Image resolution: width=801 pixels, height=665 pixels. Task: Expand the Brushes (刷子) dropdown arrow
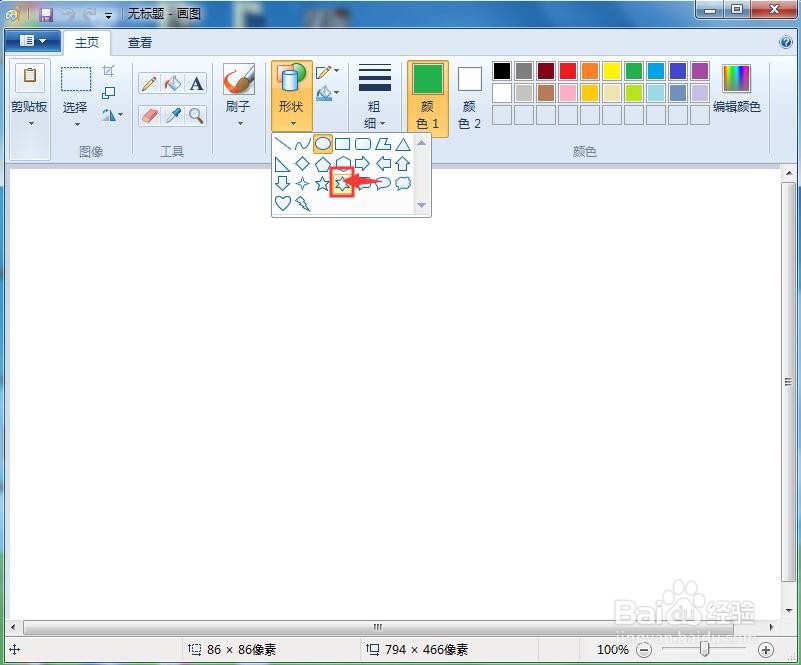239,123
